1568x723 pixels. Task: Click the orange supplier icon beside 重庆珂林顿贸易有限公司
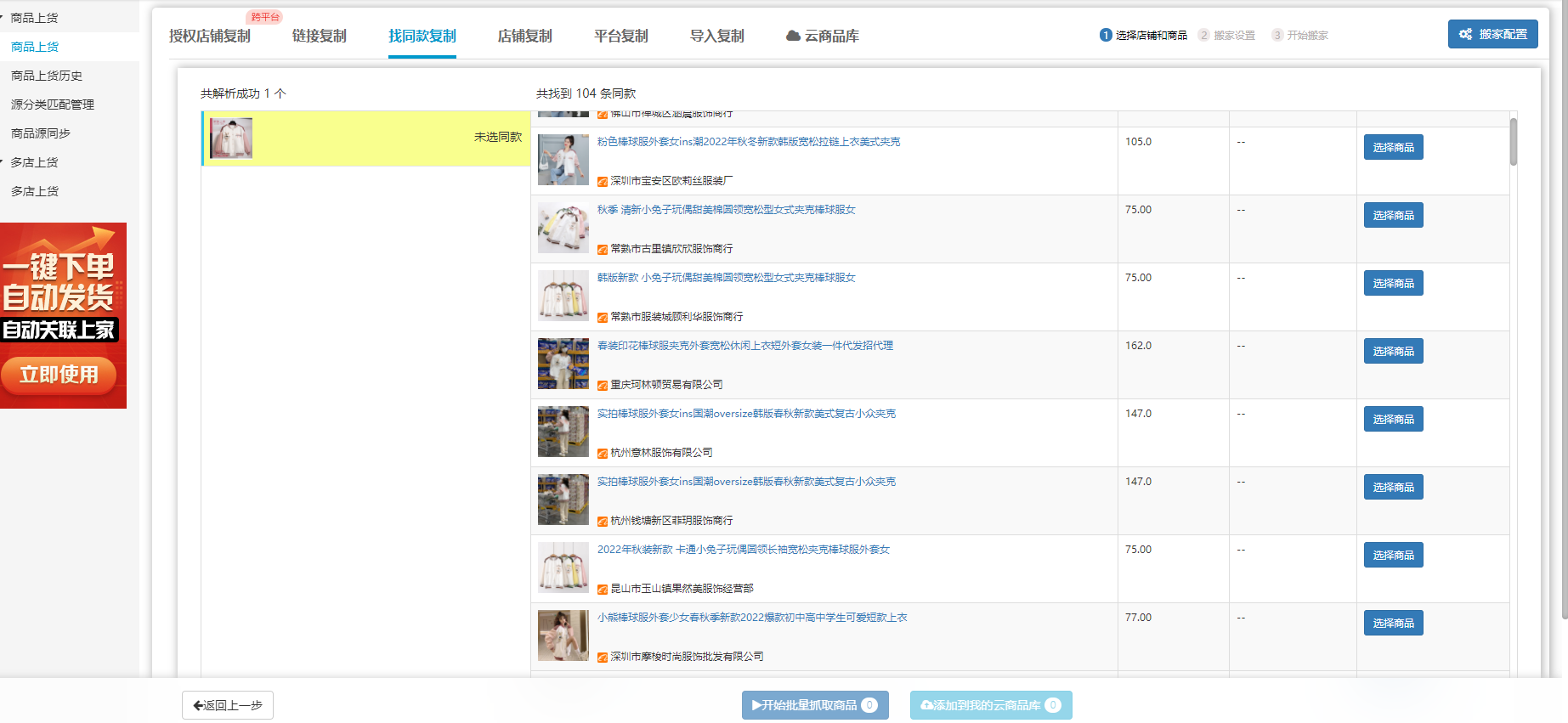[x=603, y=385]
